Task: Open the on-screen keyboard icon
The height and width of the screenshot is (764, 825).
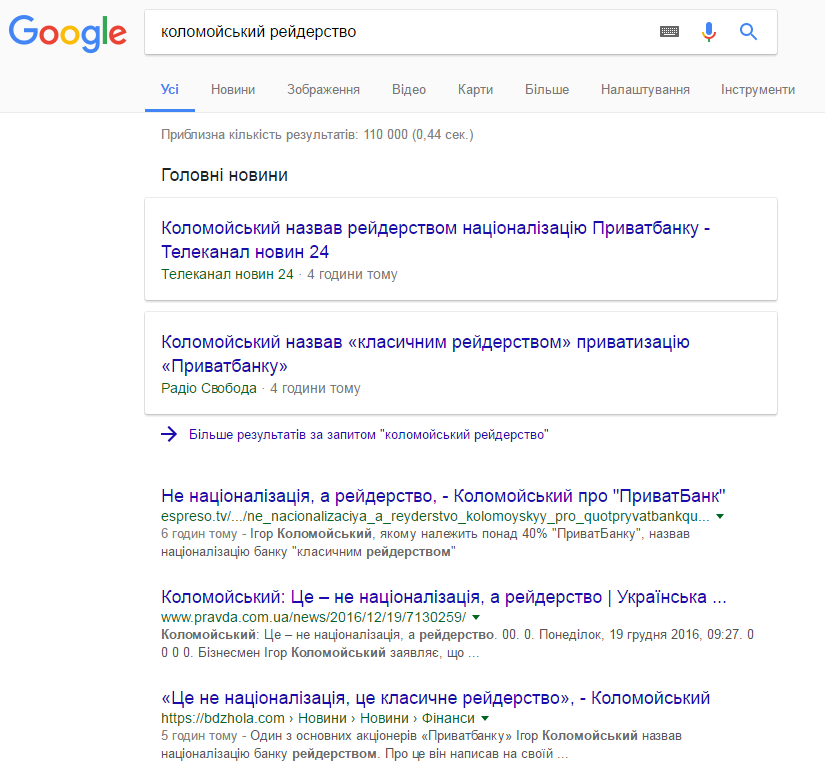Action: 669,32
